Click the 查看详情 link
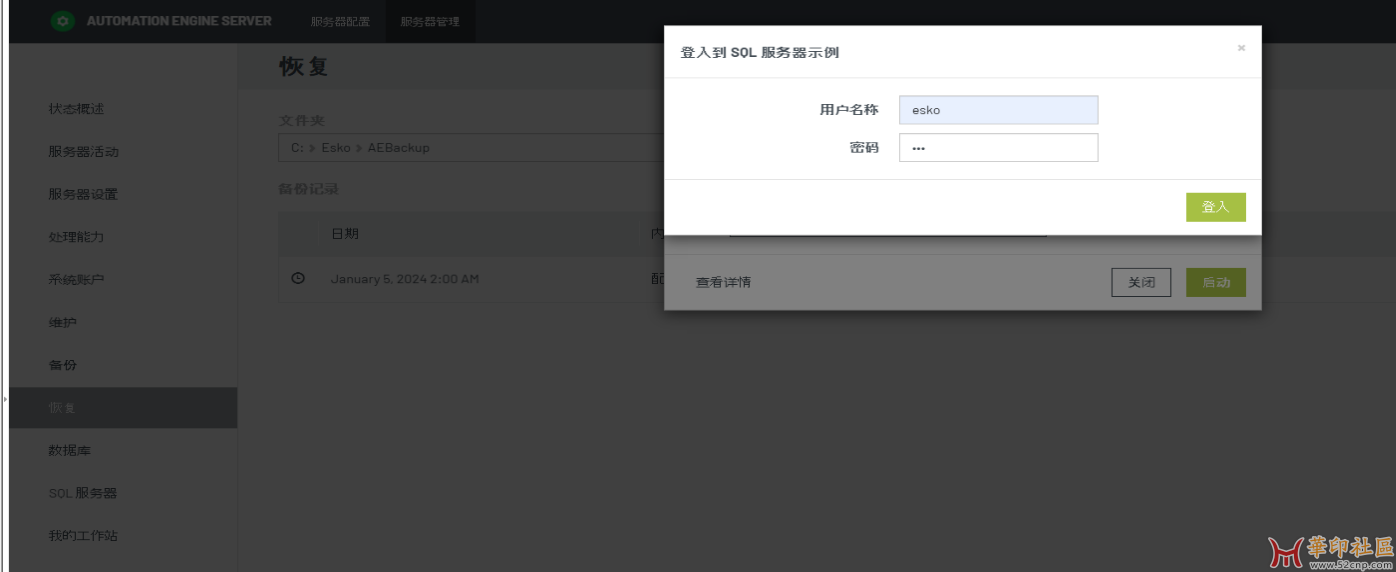The image size is (1396, 572). (x=723, y=283)
